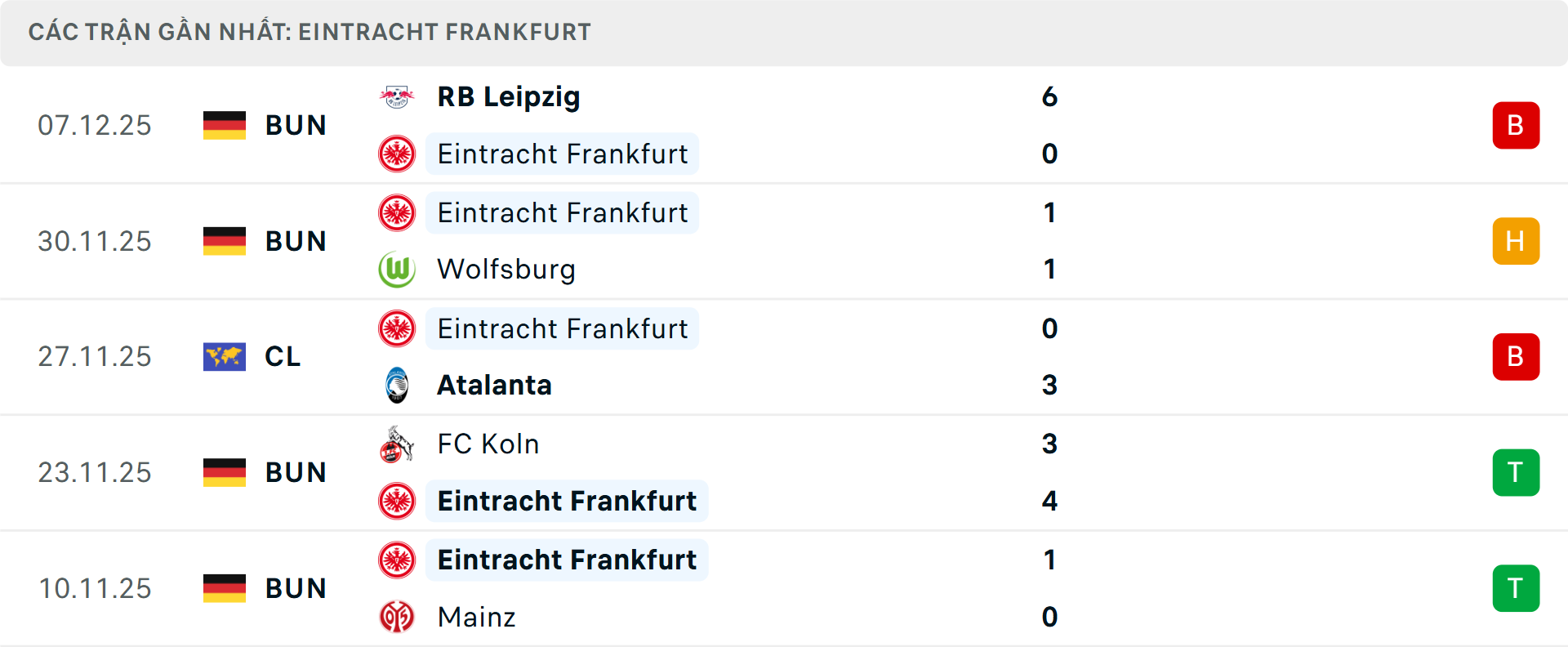This screenshot has height=647, width=1568.
Task: Open the Eintracht Frankfurt team page link
Action: (562, 154)
